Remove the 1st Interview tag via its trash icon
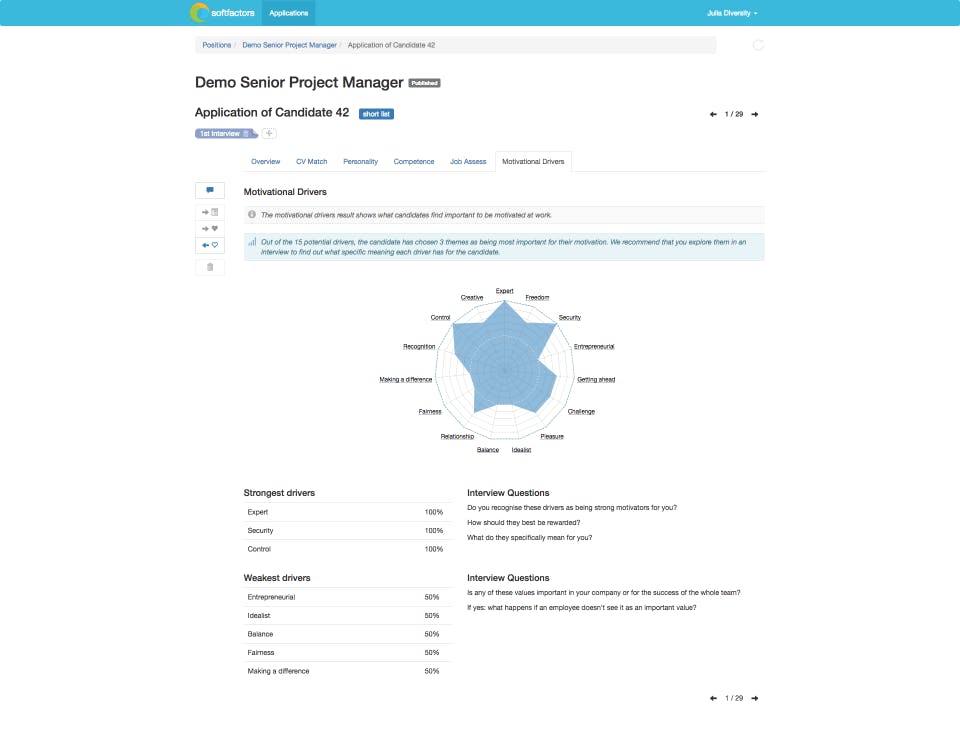 [x=246, y=133]
